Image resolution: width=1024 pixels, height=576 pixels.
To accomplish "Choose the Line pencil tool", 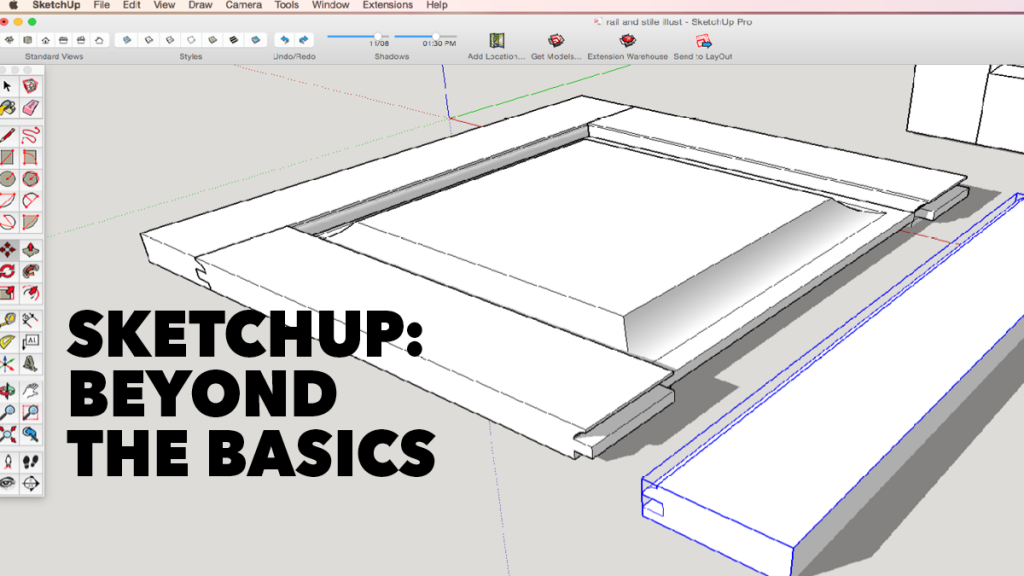I will [x=8, y=136].
